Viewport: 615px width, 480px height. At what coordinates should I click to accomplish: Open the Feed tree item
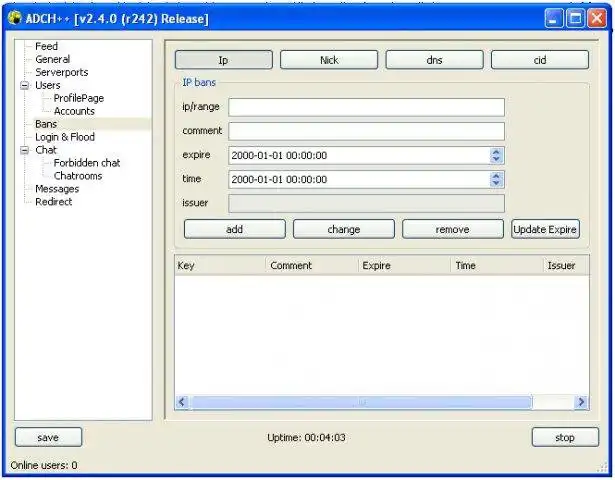46,46
